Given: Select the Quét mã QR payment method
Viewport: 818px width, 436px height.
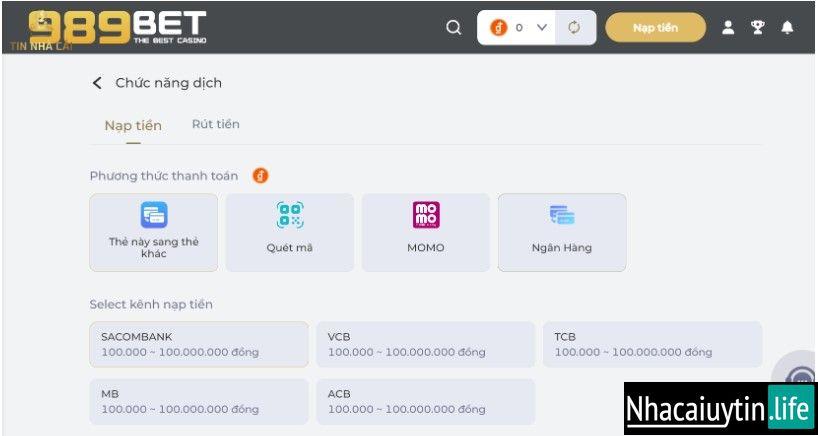Looking at the screenshot, I should click(289, 232).
